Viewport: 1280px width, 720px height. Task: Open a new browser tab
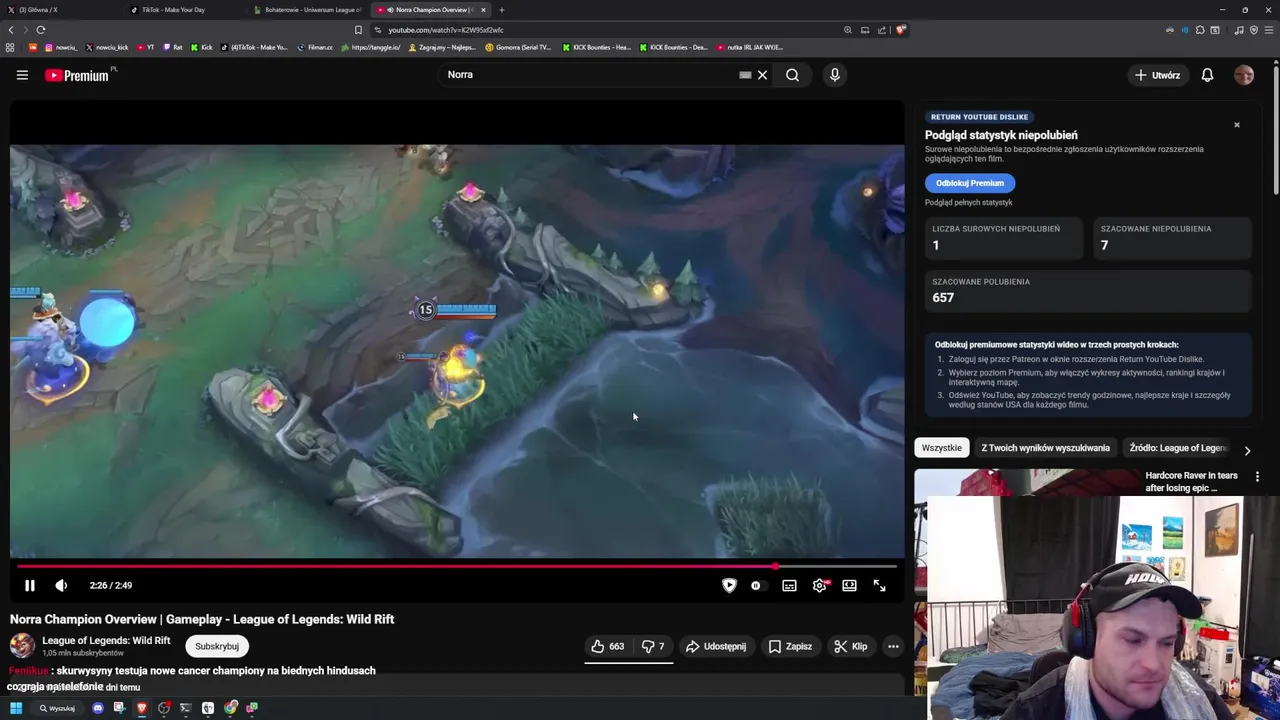[x=502, y=10]
